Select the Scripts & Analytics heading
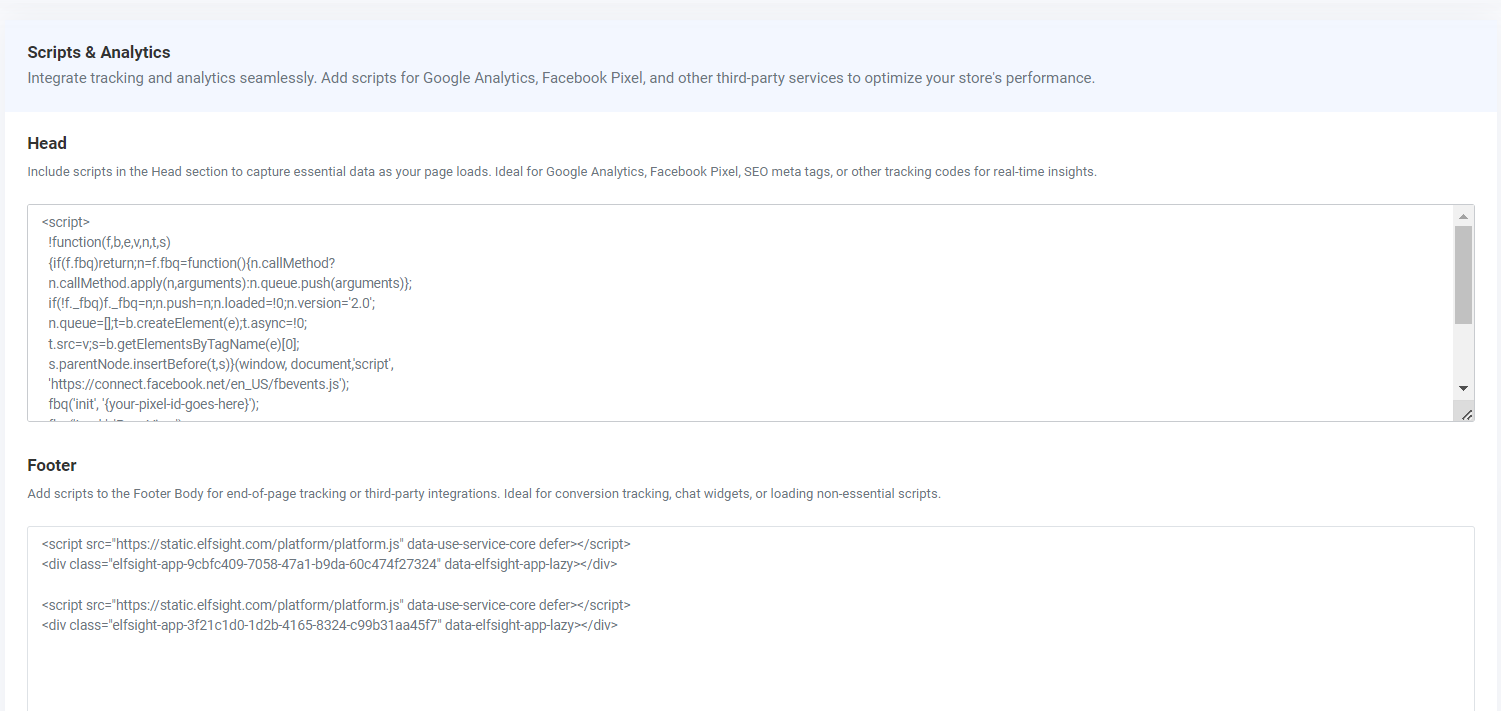The height and width of the screenshot is (711, 1501). [99, 52]
